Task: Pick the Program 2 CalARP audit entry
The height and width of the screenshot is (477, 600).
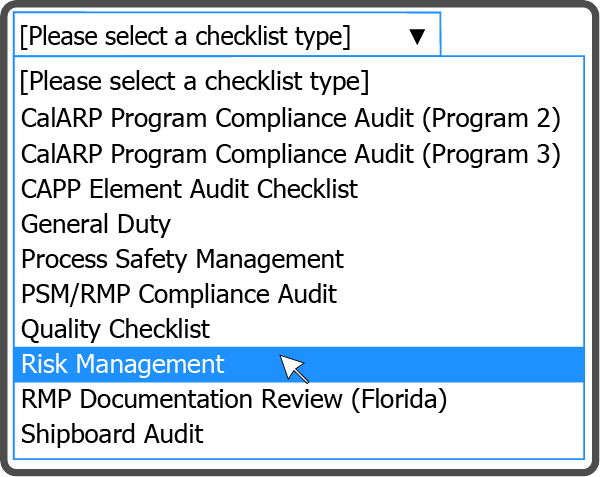Action: tap(290, 119)
